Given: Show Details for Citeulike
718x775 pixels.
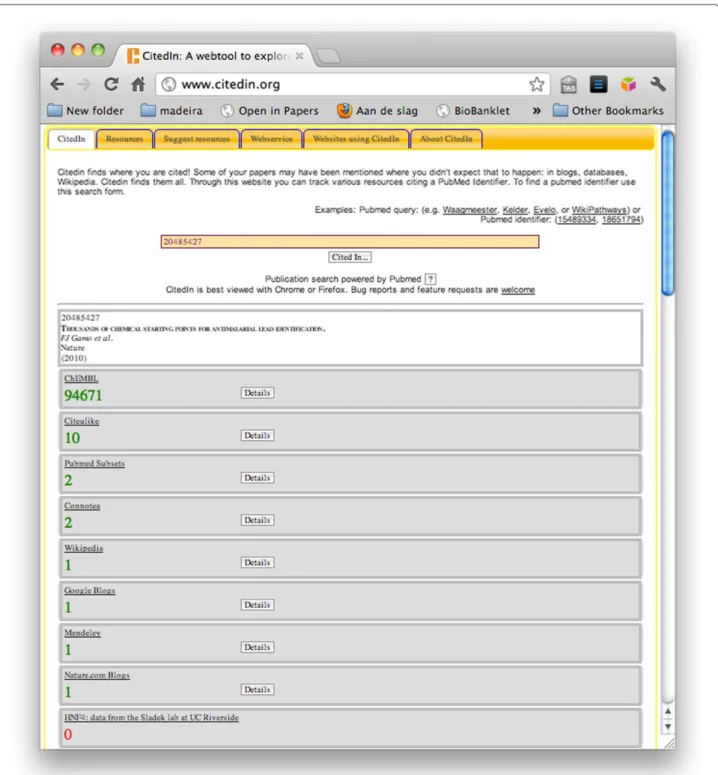Looking at the screenshot, I should coord(257,435).
